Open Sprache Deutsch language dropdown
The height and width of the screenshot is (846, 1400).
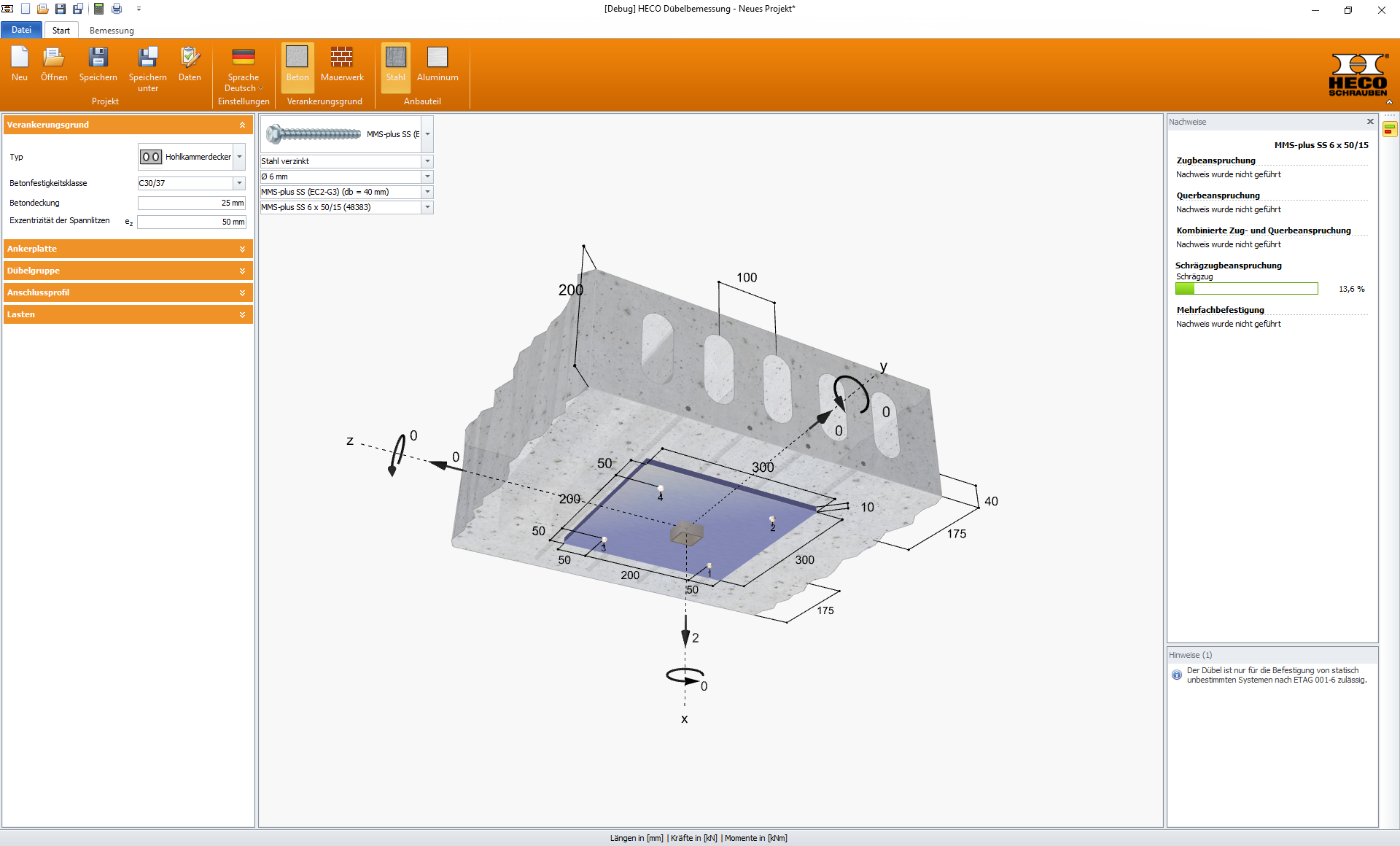click(x=244, y=69)
